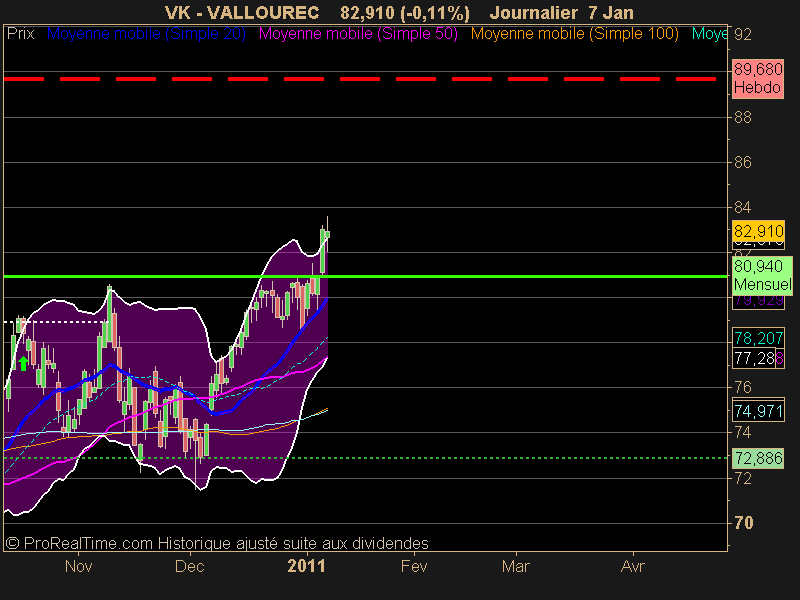Click the 72,886 price label

click(x=758, y=458)
